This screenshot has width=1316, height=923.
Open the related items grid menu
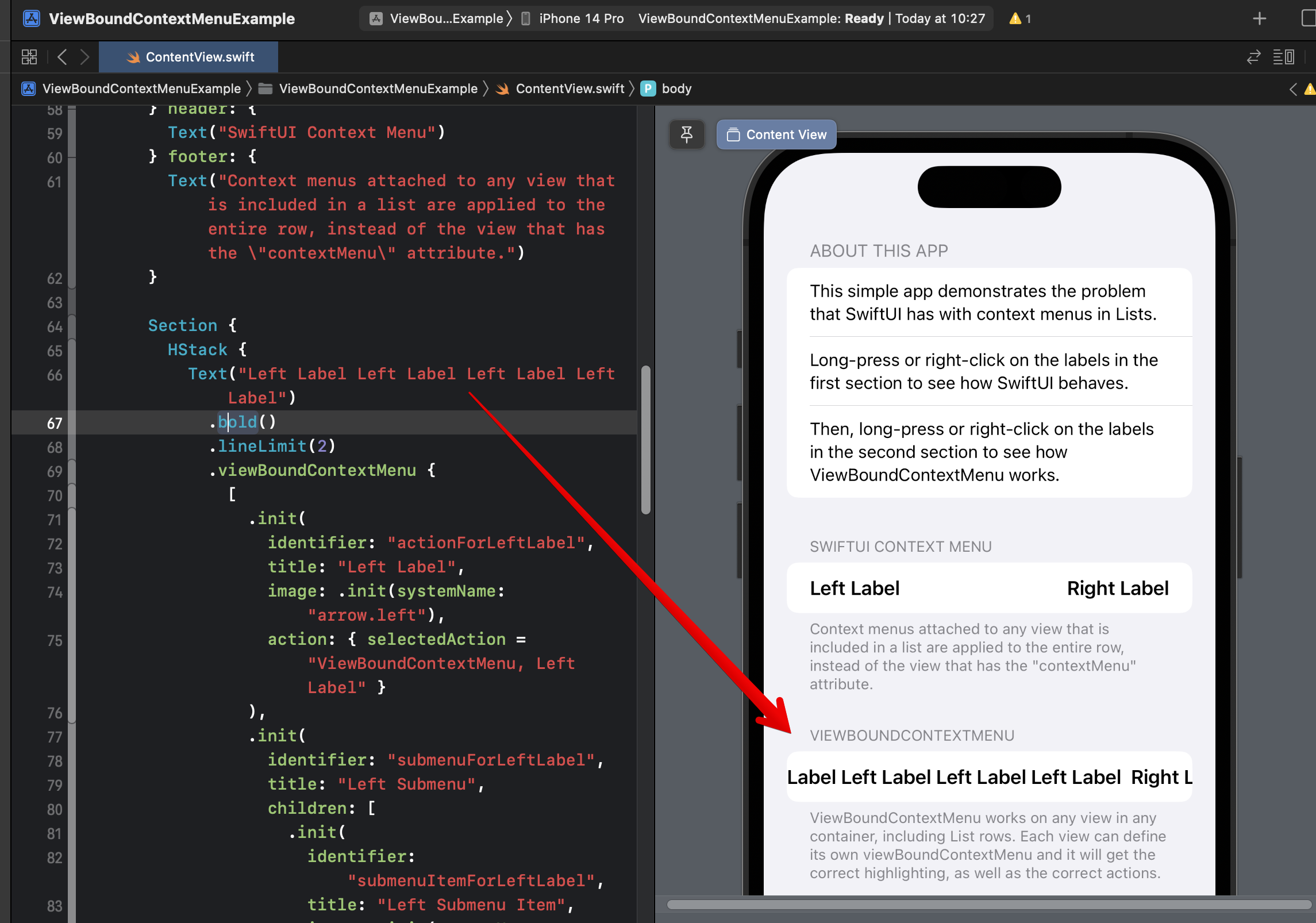(x=29, y=57)
